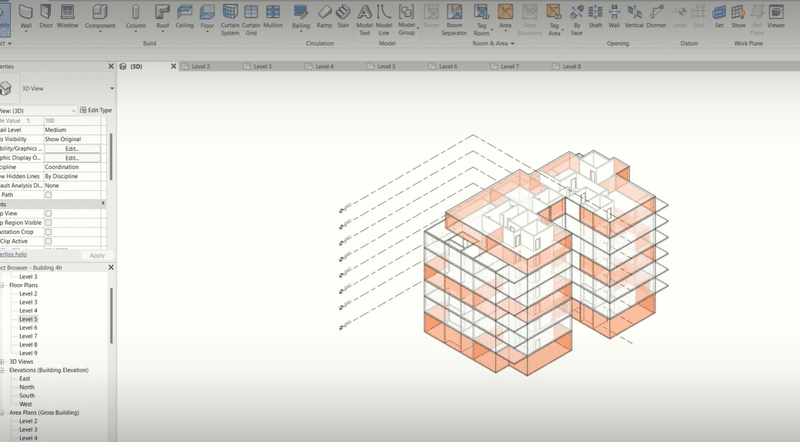Click the Project Browser vertical scrollbar

[x=111, y=315]
